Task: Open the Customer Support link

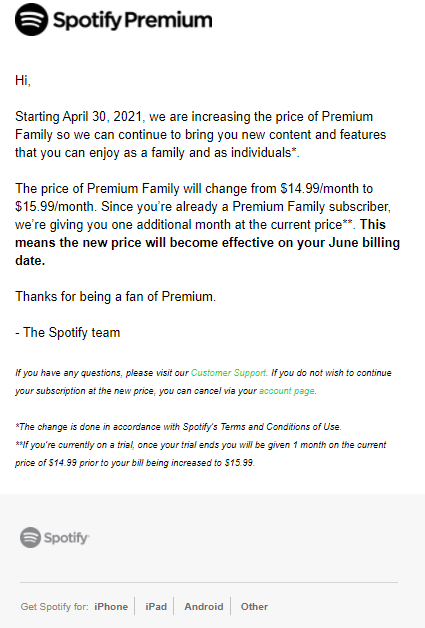Action: point(228,373)
